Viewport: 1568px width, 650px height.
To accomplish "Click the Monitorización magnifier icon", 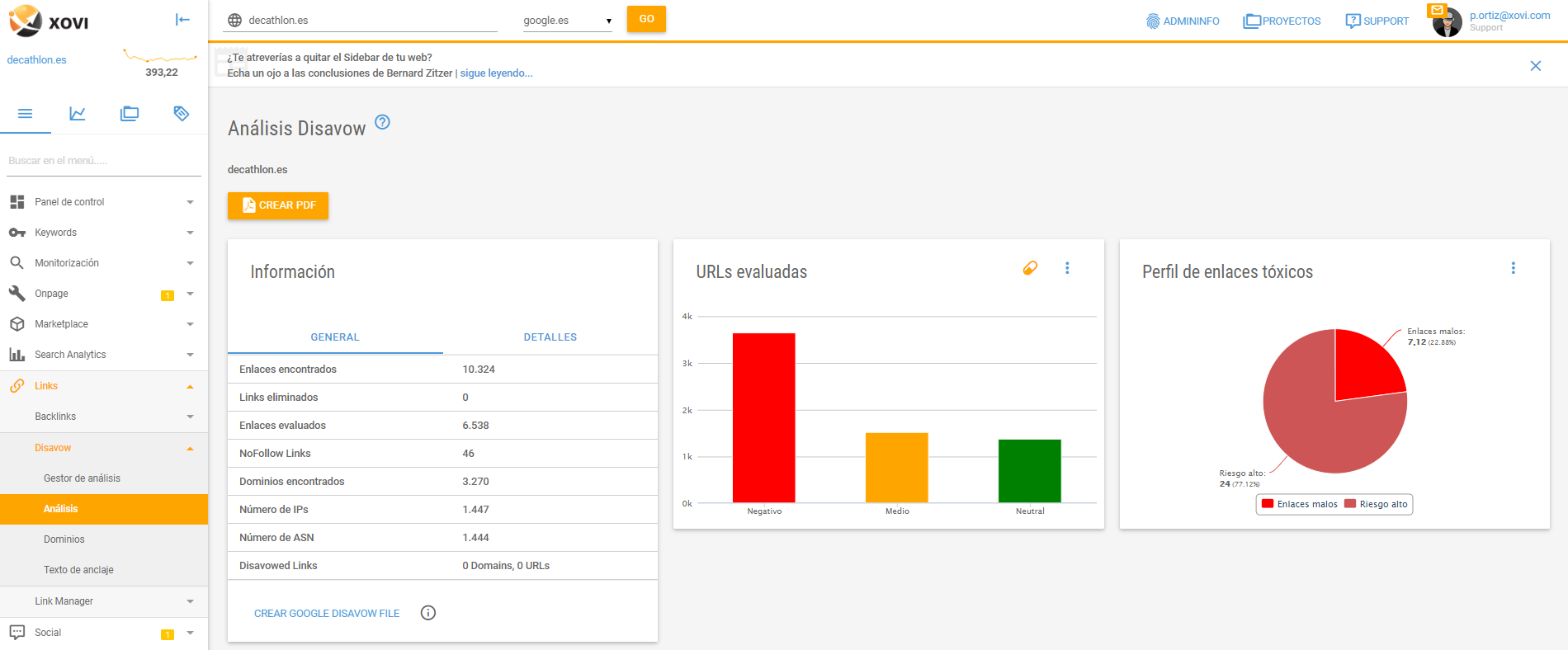I will click(17, 263).
